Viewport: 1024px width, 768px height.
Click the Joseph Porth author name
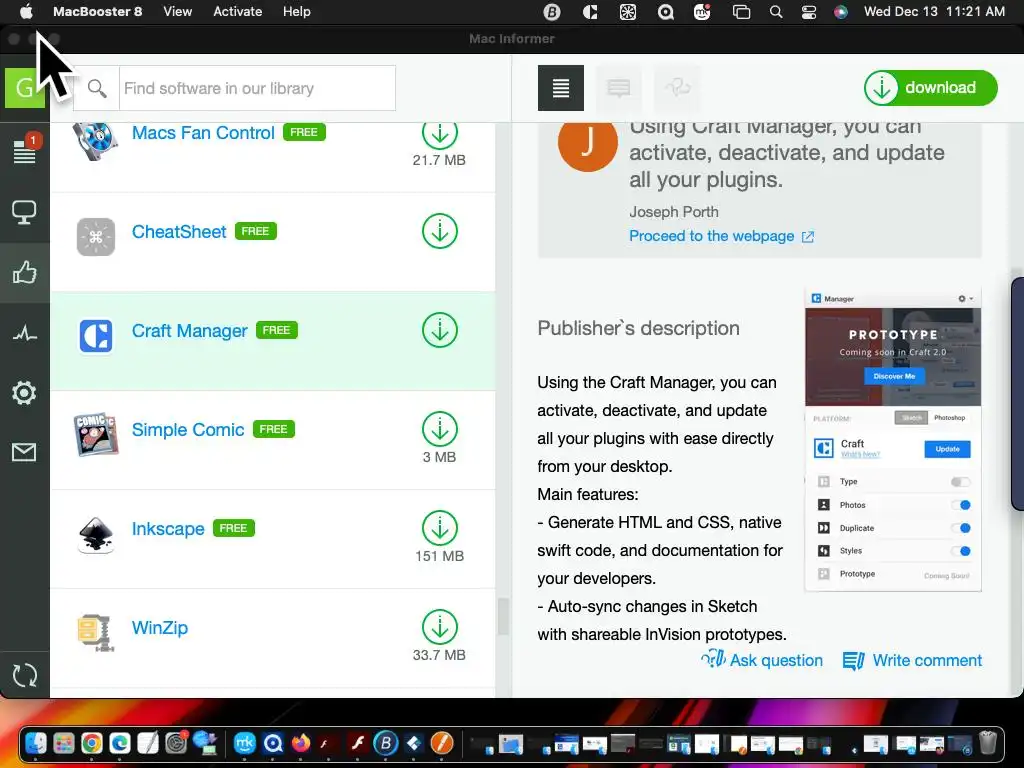point(674,212)
